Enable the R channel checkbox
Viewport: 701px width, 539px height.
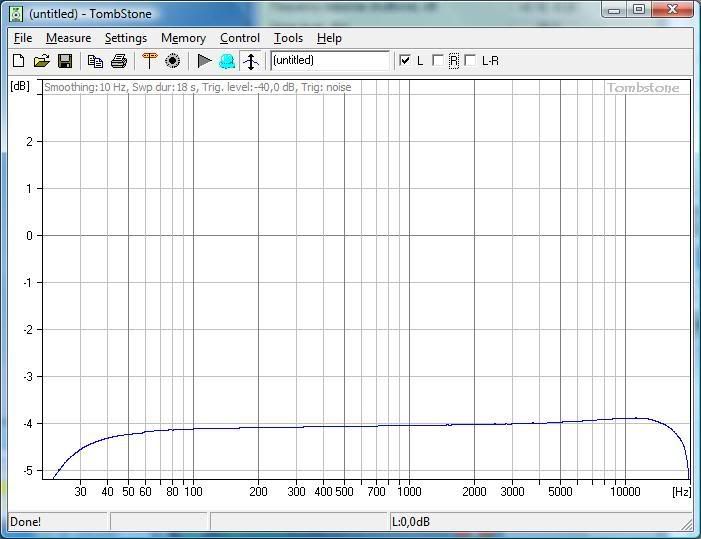[438, 61]
